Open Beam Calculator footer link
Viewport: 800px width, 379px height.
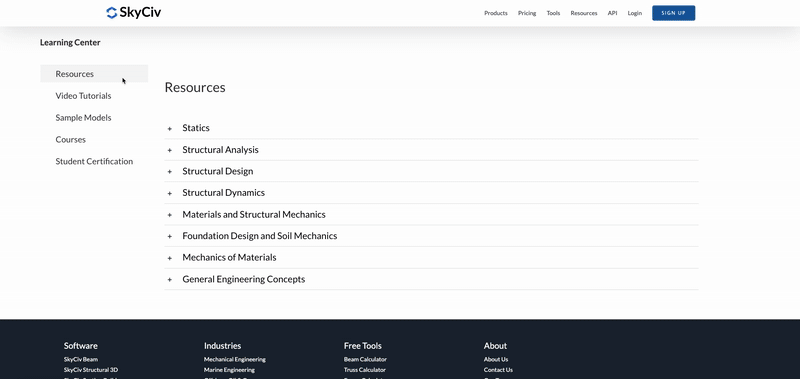(x=365, y=359)
